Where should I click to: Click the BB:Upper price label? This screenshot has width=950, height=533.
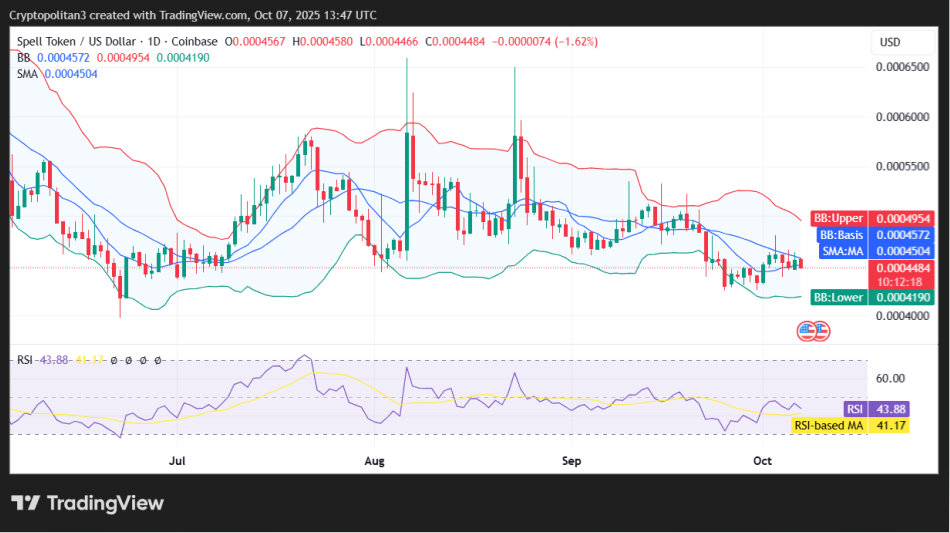point(873,218)
